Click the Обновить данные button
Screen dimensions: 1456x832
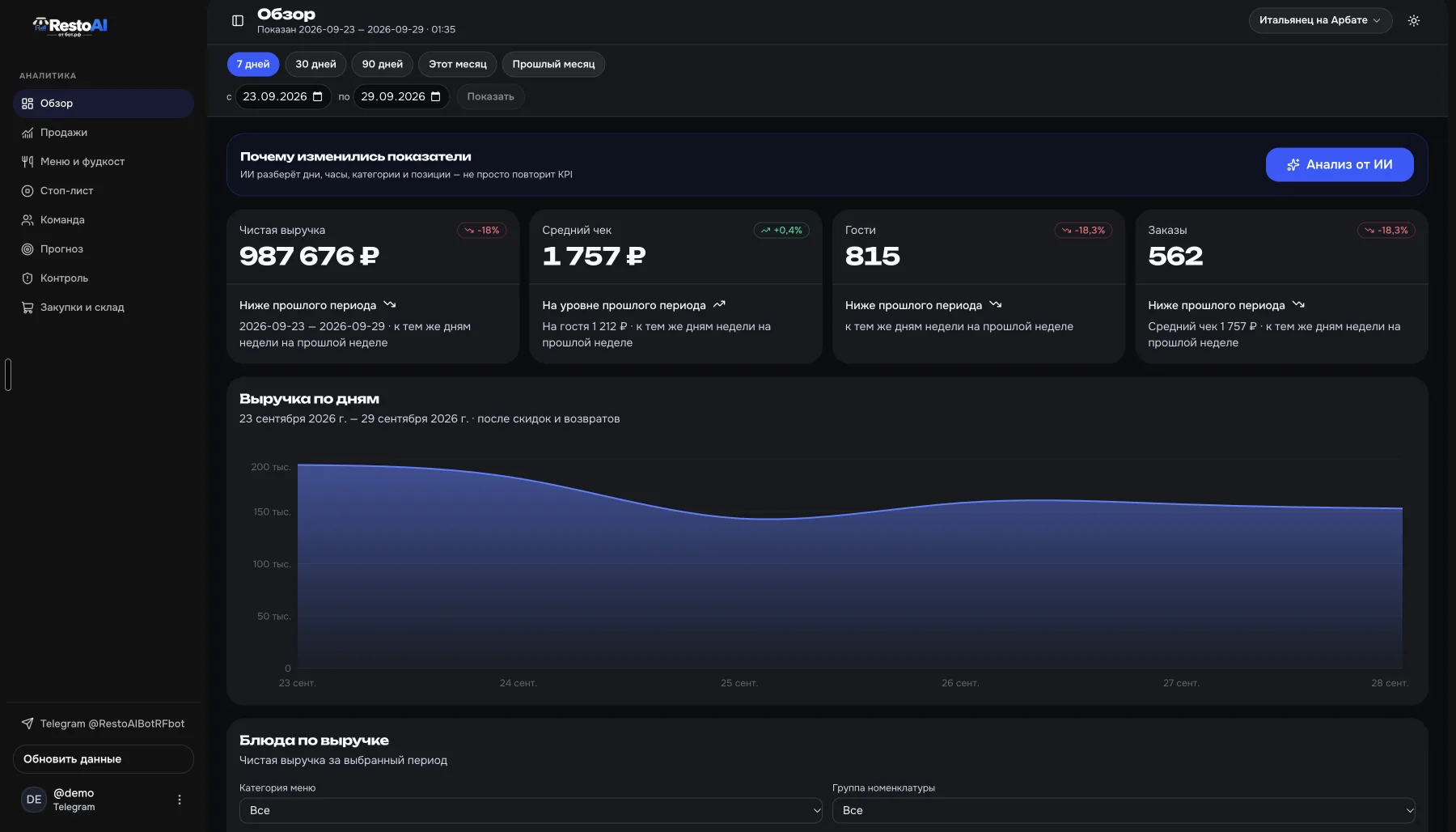pyautogui.click(x=104, y=759)
